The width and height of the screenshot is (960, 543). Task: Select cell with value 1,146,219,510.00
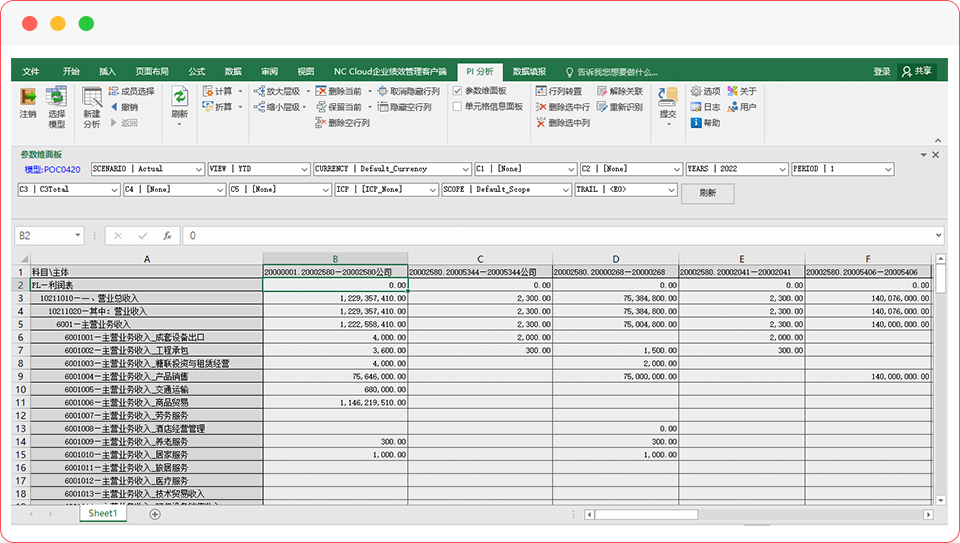click(335, 403)
